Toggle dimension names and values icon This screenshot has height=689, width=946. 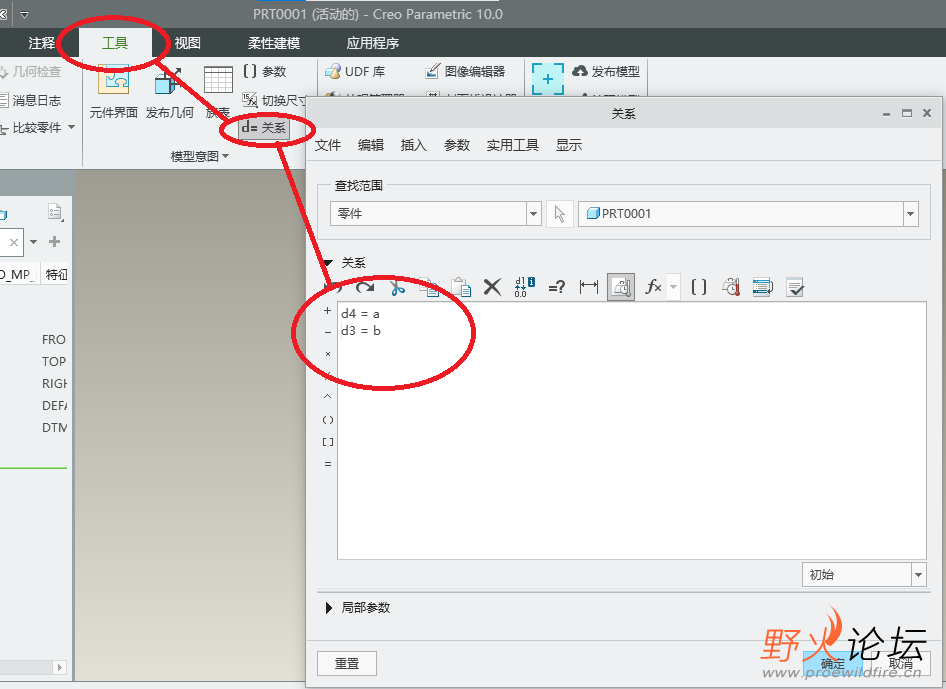tap(524, 287)
